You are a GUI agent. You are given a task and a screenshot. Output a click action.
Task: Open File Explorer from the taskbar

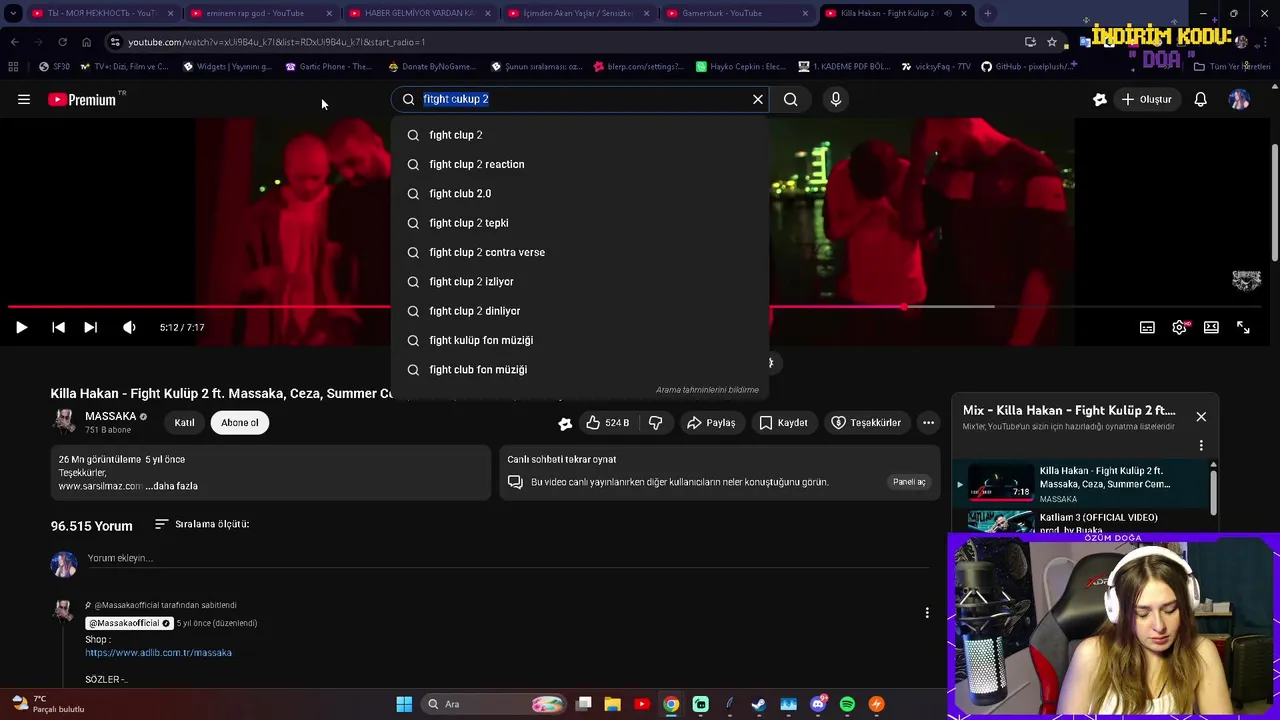point(613,704)
